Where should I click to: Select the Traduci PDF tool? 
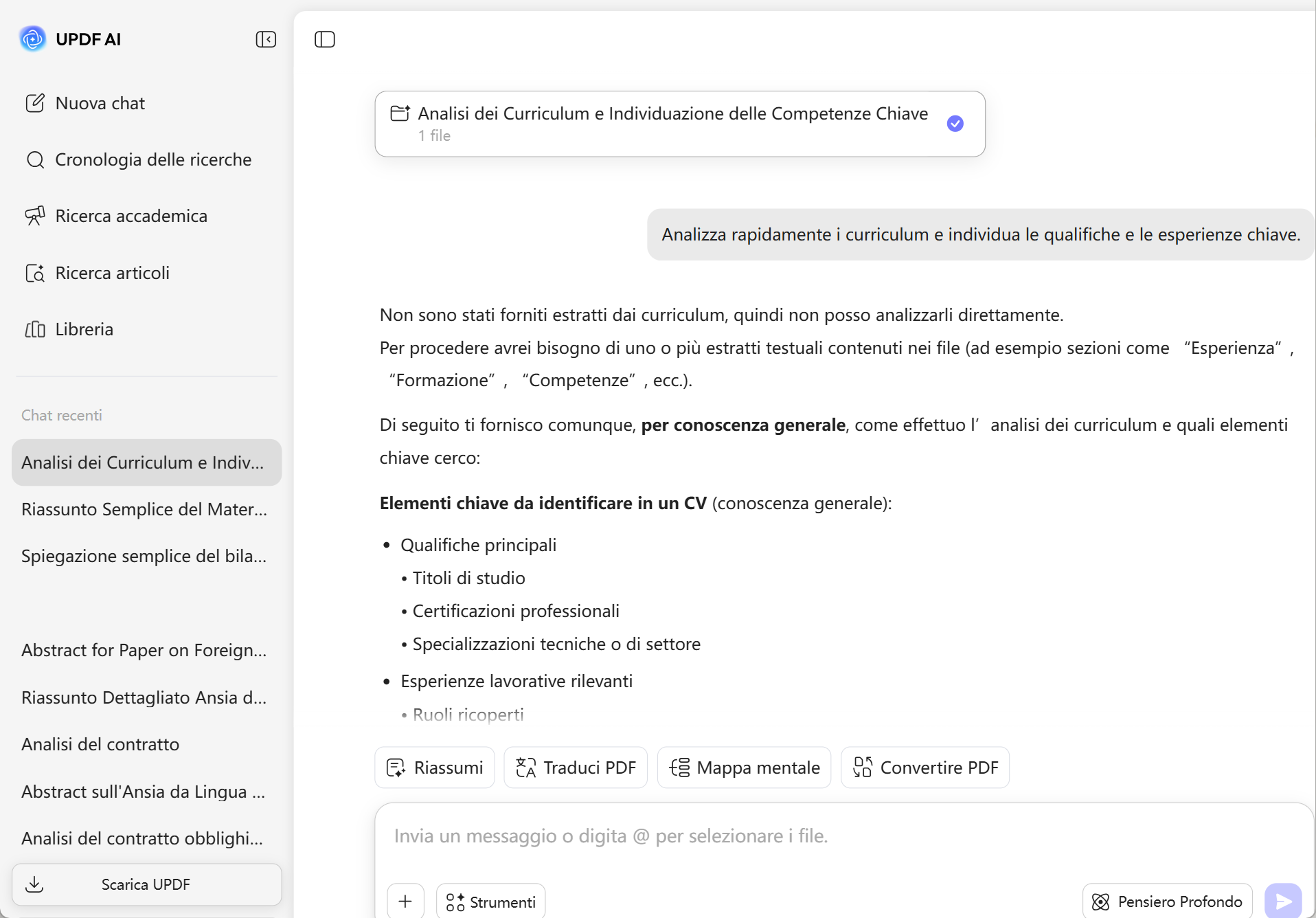576,768
